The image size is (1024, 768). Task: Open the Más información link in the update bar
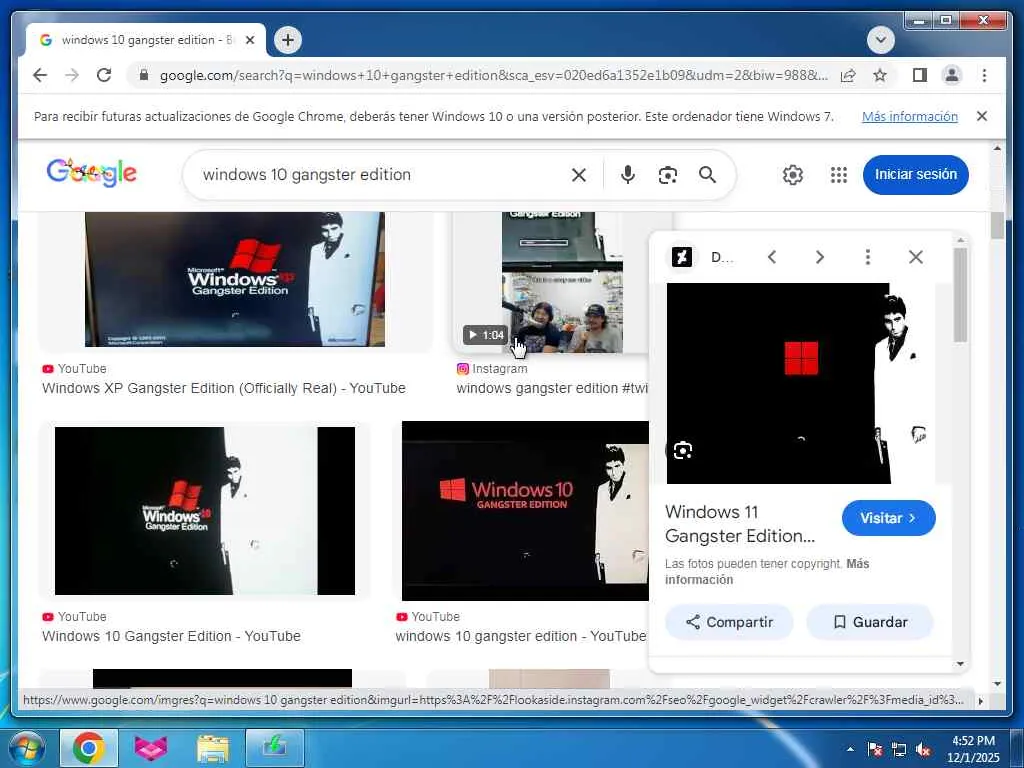(x=910, y=116)
